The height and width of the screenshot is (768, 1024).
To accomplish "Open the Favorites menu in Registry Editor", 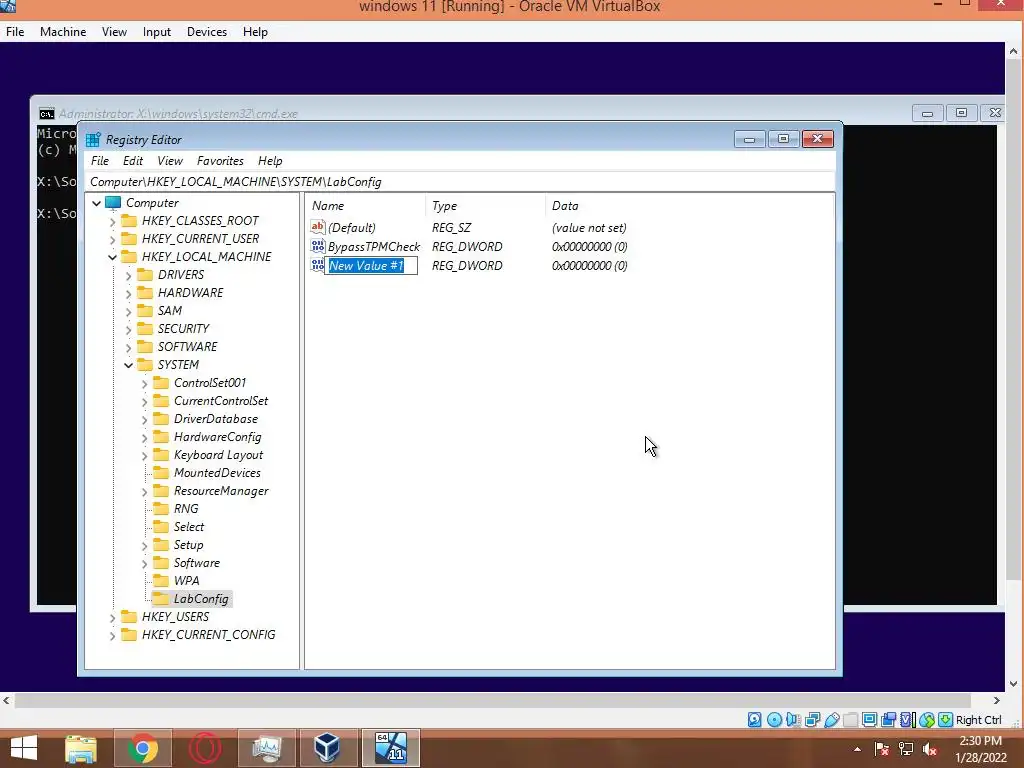I will tap(220, 161).
